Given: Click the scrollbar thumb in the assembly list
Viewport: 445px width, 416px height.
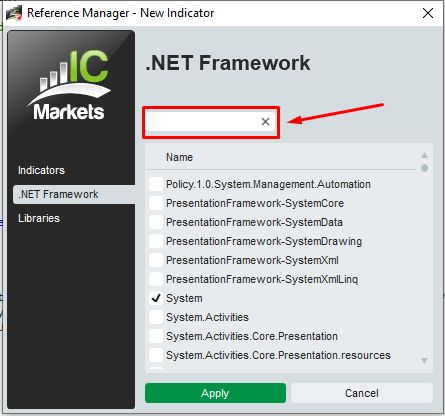Looking at the screenshot, I should click(424, 168).
